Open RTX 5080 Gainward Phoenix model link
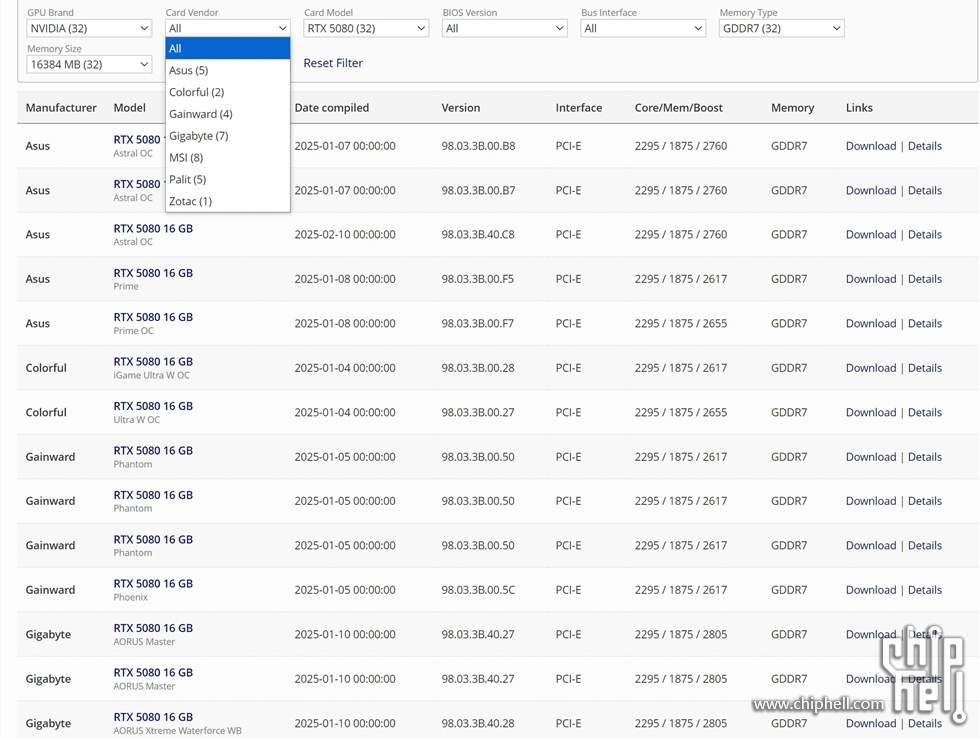The height and width of the screenshot is (739, 980). (153, 583)
